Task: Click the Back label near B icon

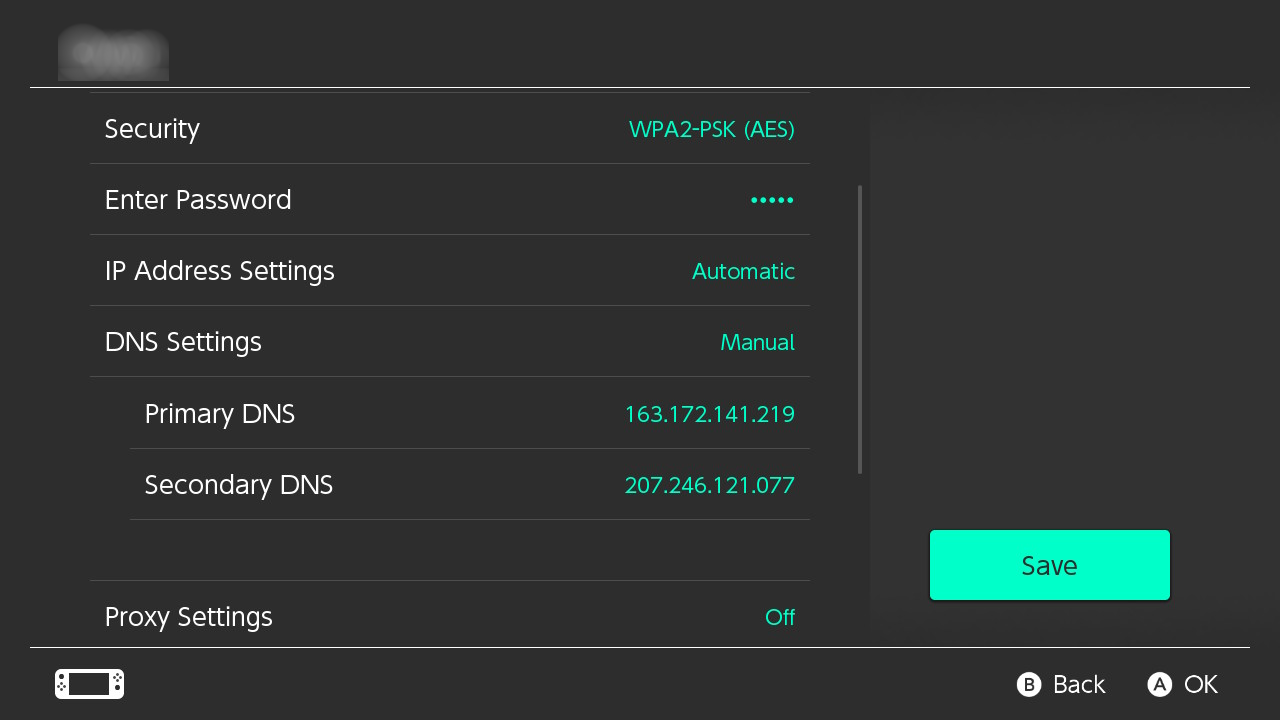Action: tap(1078, 684)
